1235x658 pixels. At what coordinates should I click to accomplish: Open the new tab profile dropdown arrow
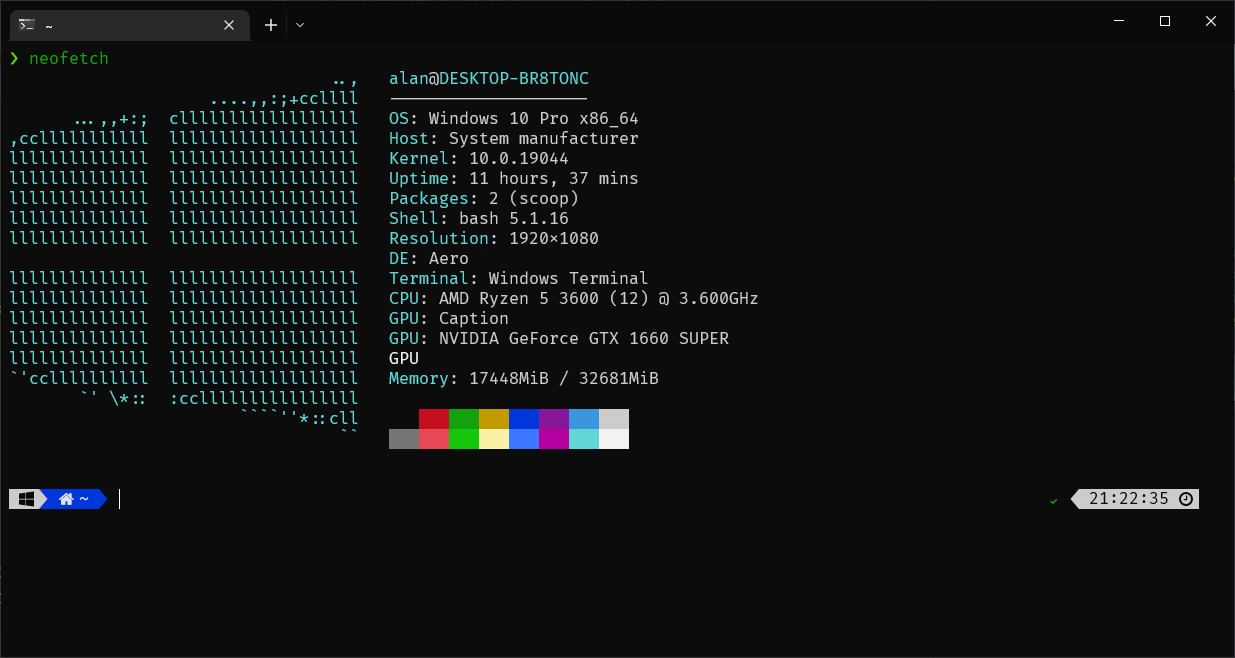[300, 25]
